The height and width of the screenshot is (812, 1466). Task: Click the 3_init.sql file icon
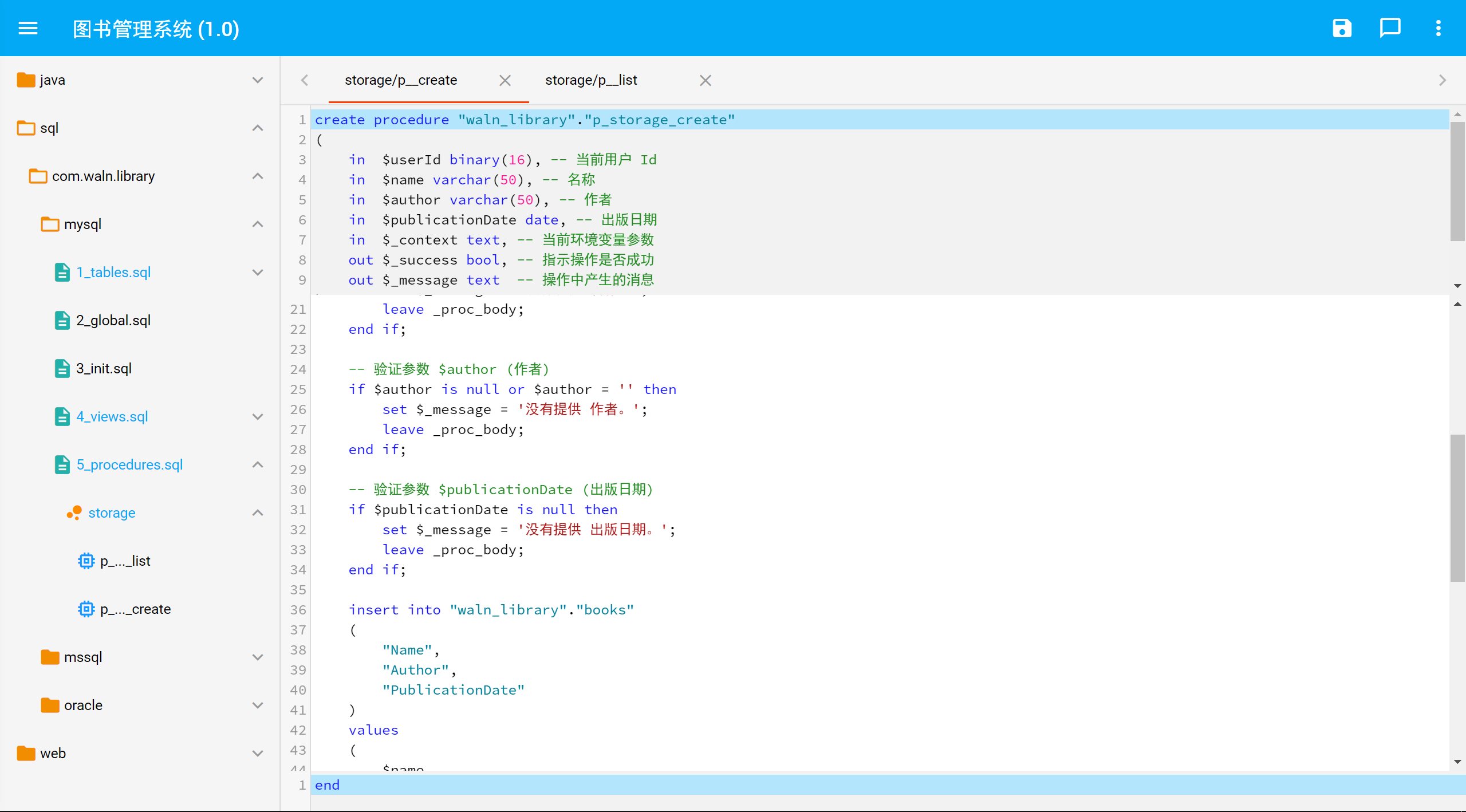(62, 369)
